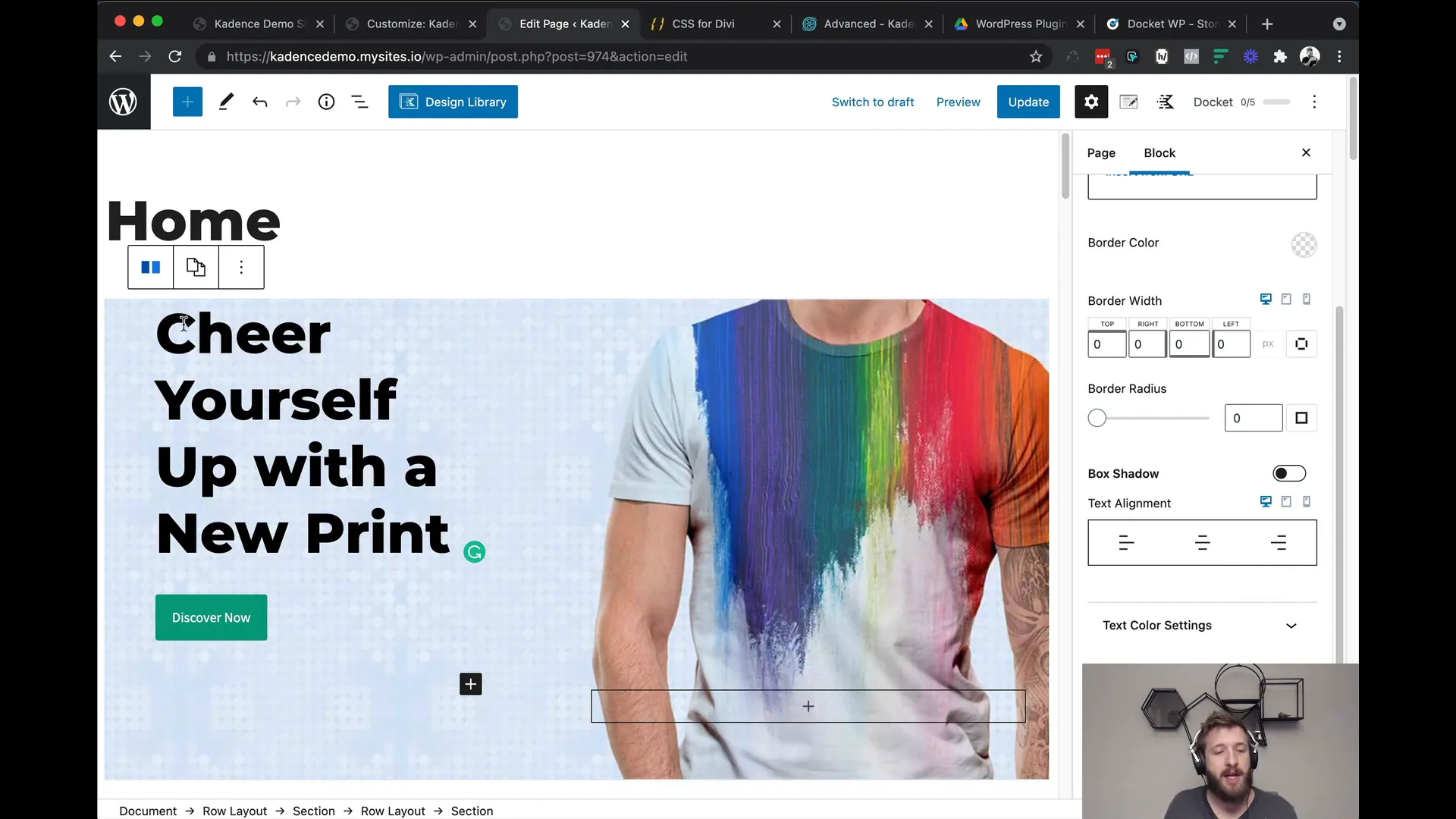Click the link styles chain icon in Border Width
Viewport: 1456px width, 819px height.
point(1303,343)
